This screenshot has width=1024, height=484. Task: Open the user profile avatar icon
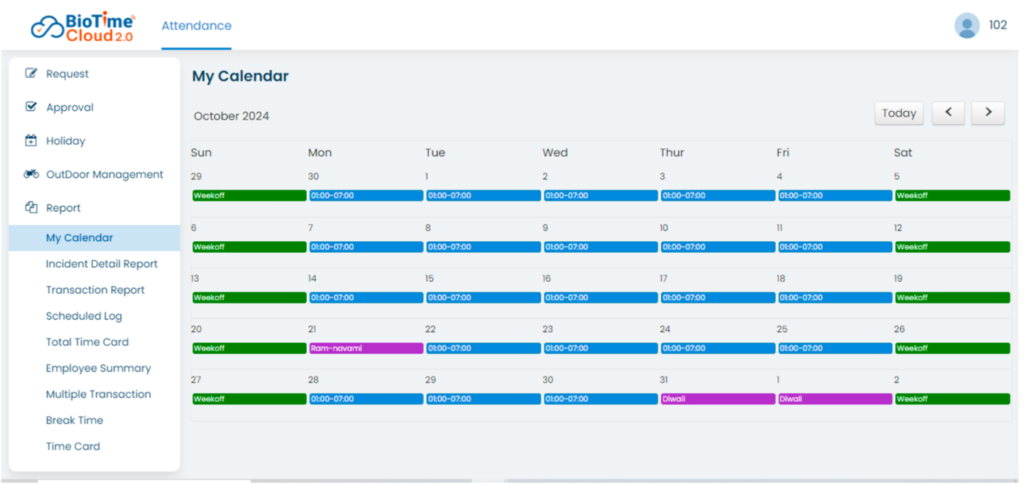pos(966,26)
